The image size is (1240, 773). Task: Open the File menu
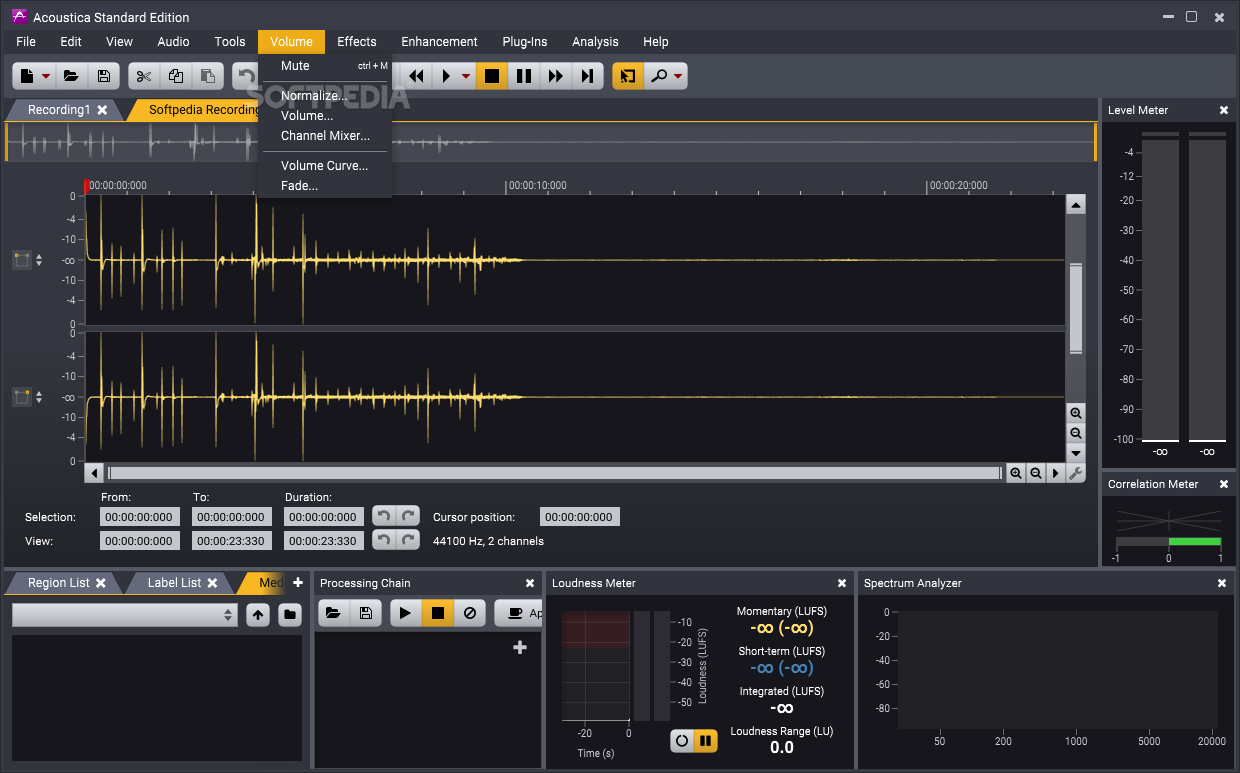pos(26,42)
